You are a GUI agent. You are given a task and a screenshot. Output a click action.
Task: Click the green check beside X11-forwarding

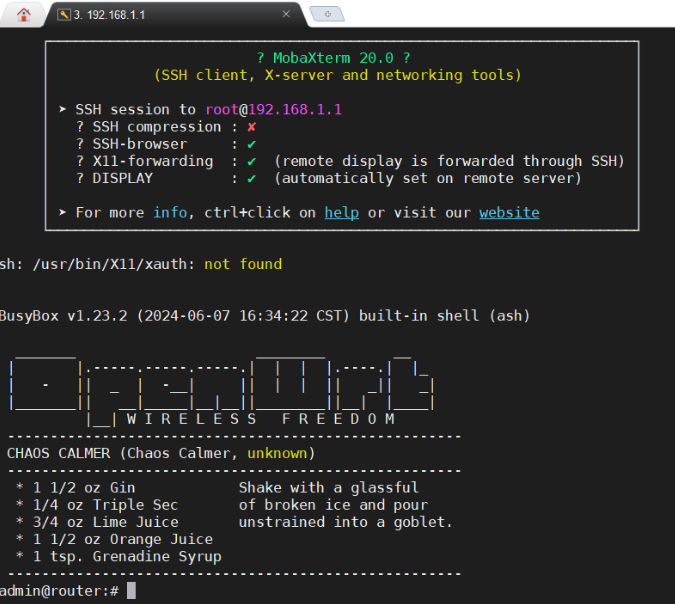[251, 161]
